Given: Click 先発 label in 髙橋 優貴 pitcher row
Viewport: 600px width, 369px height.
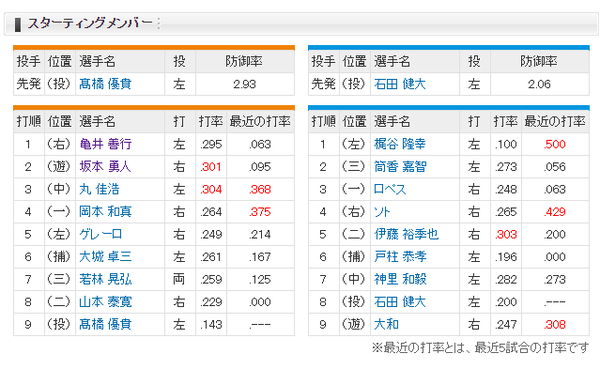Looking at the screenshot, I should tap(29, 84).
